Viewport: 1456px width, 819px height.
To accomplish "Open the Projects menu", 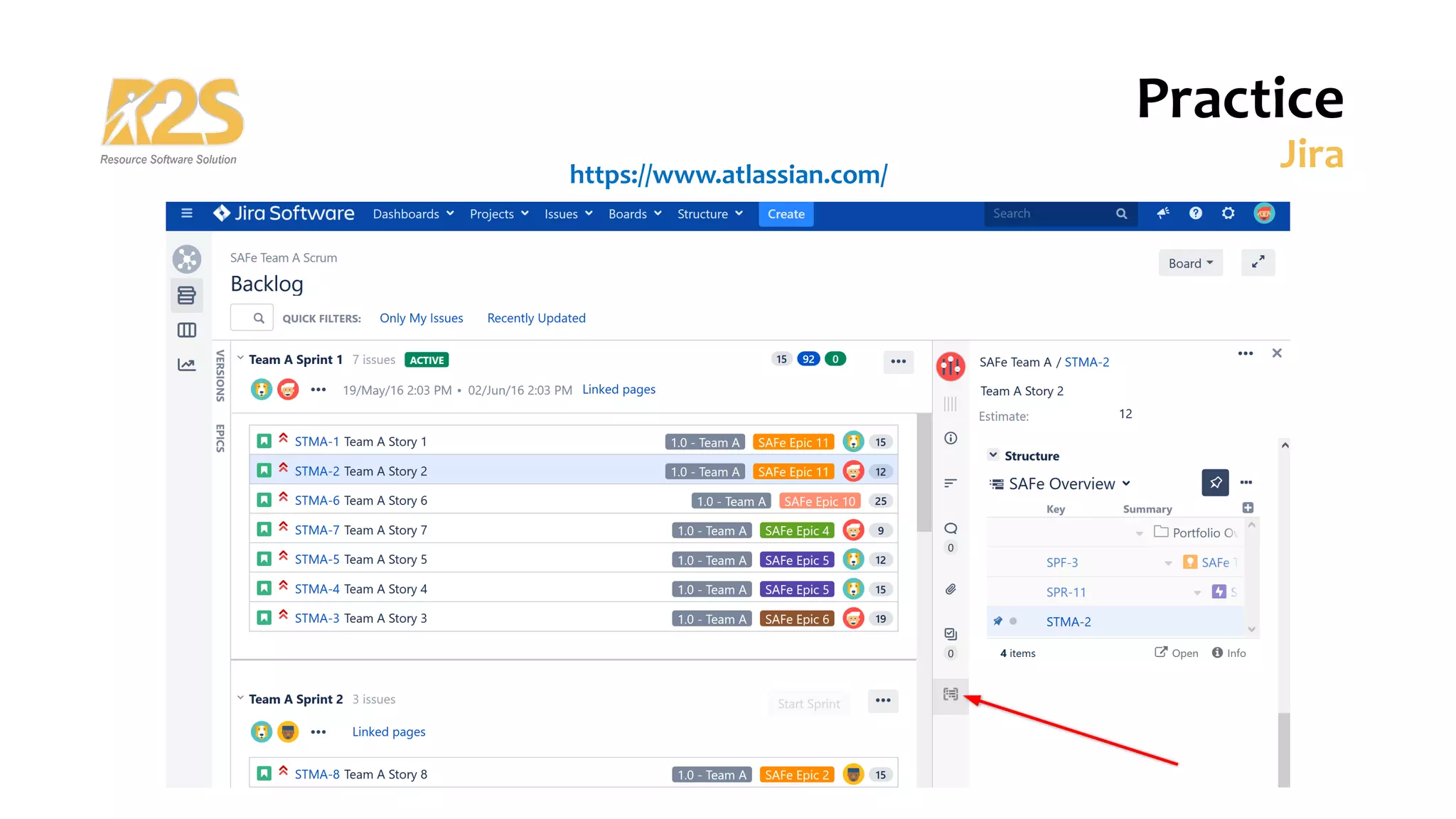I will pyautogui.click(x=499, y=214).
